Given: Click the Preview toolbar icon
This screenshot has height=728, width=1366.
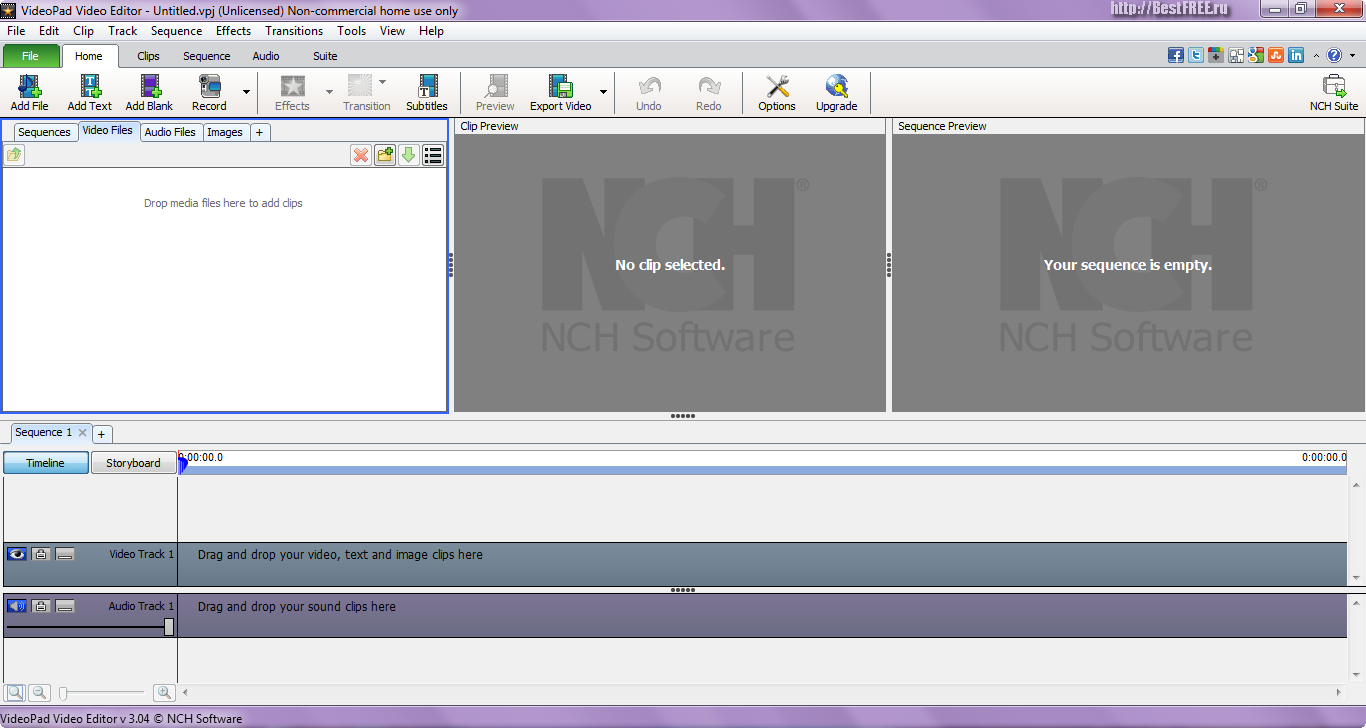Looking at the screenshot, I should click(495, 87).
